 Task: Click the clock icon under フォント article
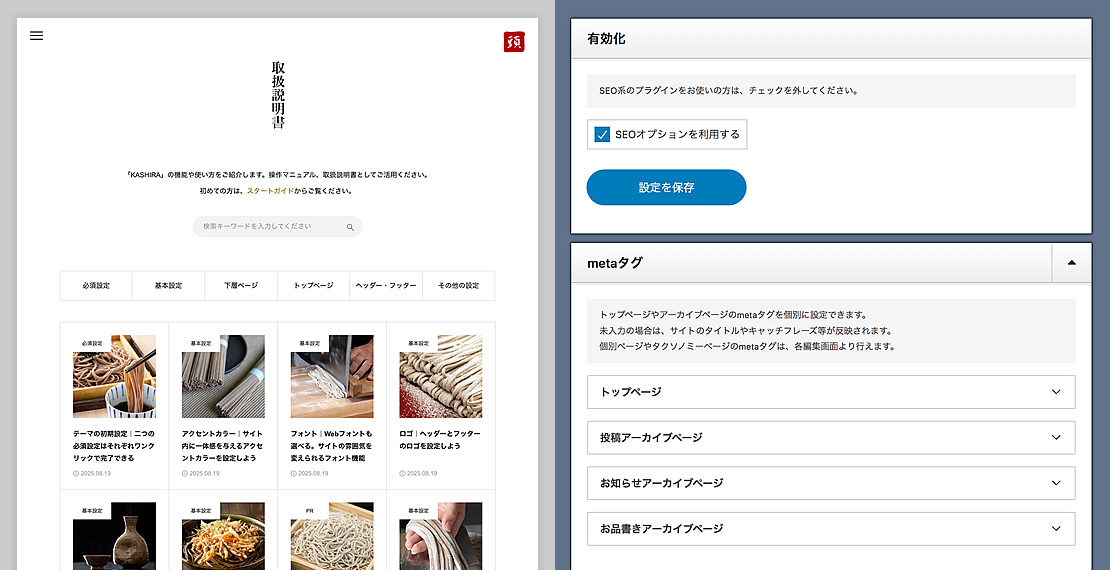pyautogui.click(x=294, y=474)
